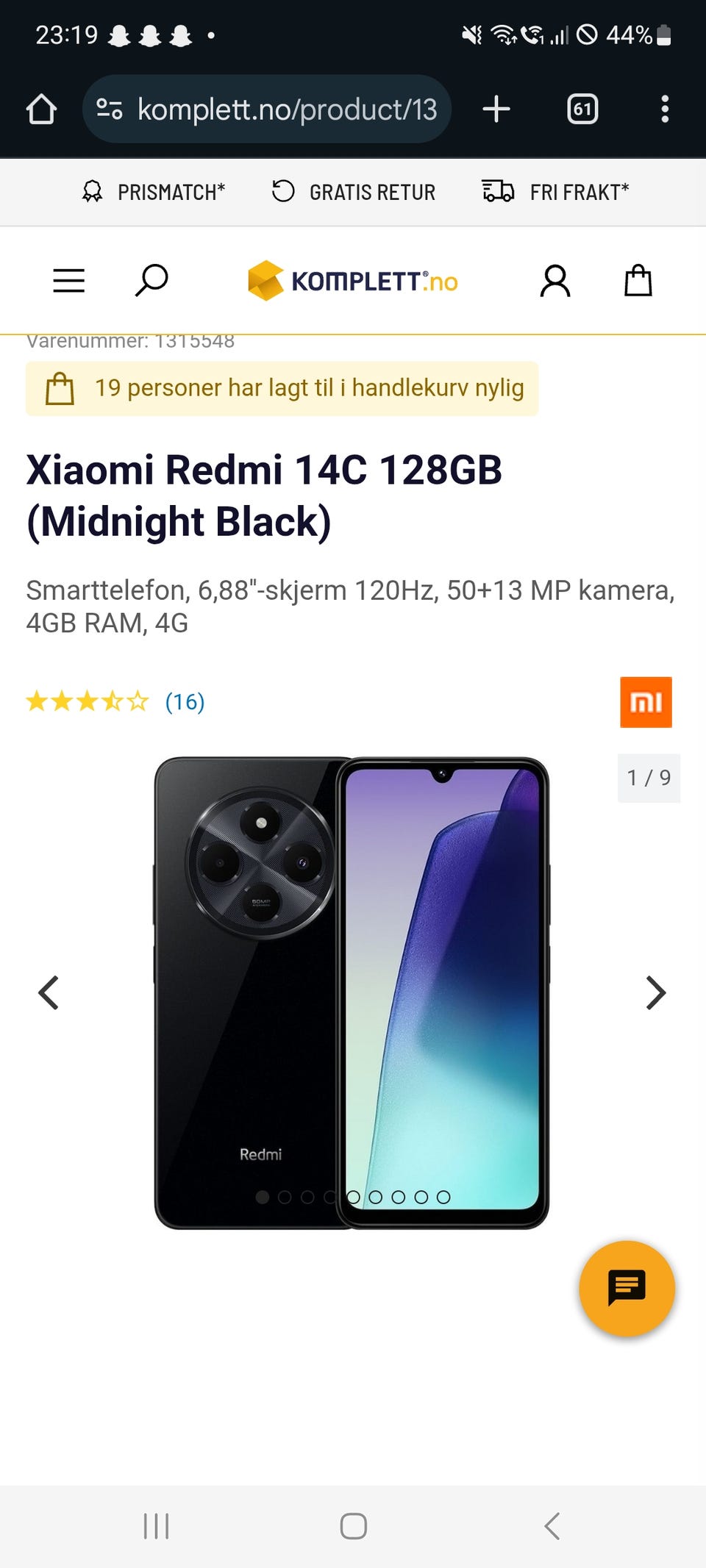Viewport: 706px width, 1568px height.
Task: Open the orange chat support button
Action: pos(627,1288)
